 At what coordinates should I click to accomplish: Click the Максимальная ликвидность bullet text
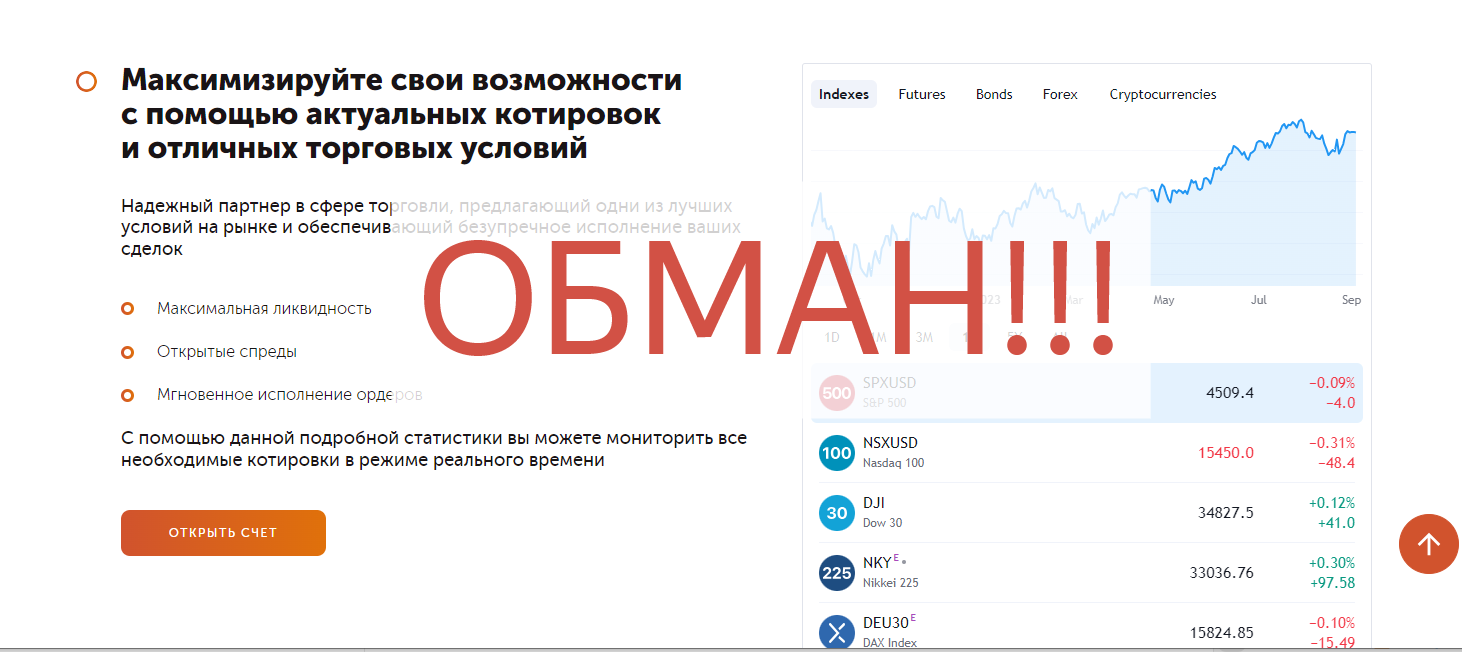click(x=264, y=308)
